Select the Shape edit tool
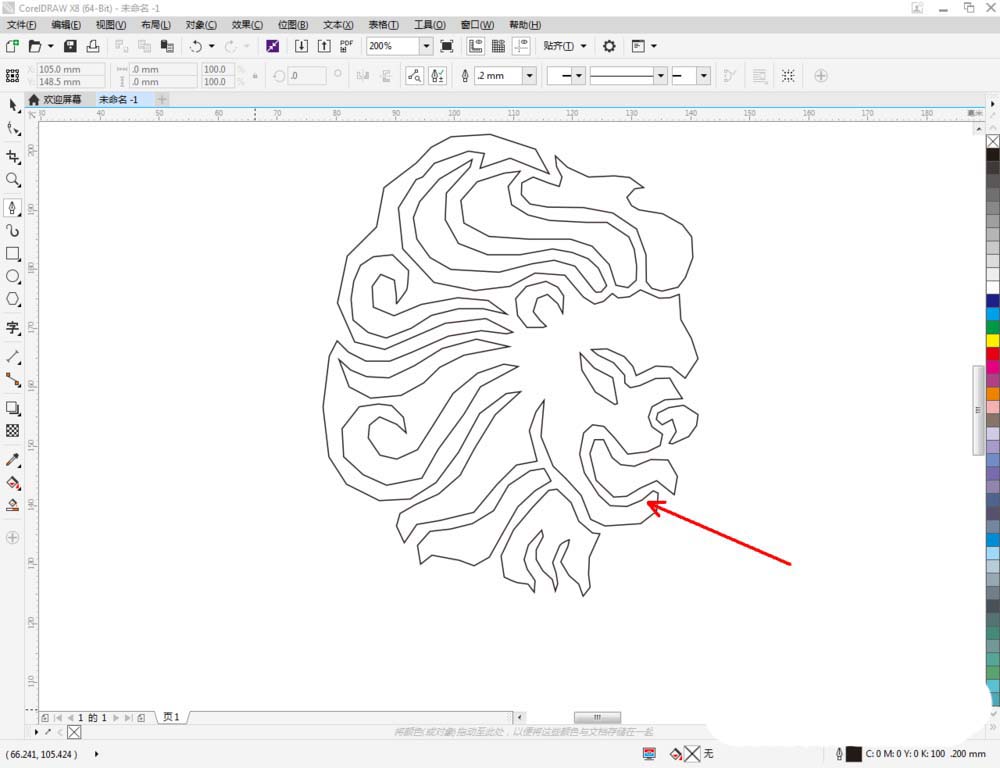The height and width of the screenshot is (768, 1000). point(13,129)
